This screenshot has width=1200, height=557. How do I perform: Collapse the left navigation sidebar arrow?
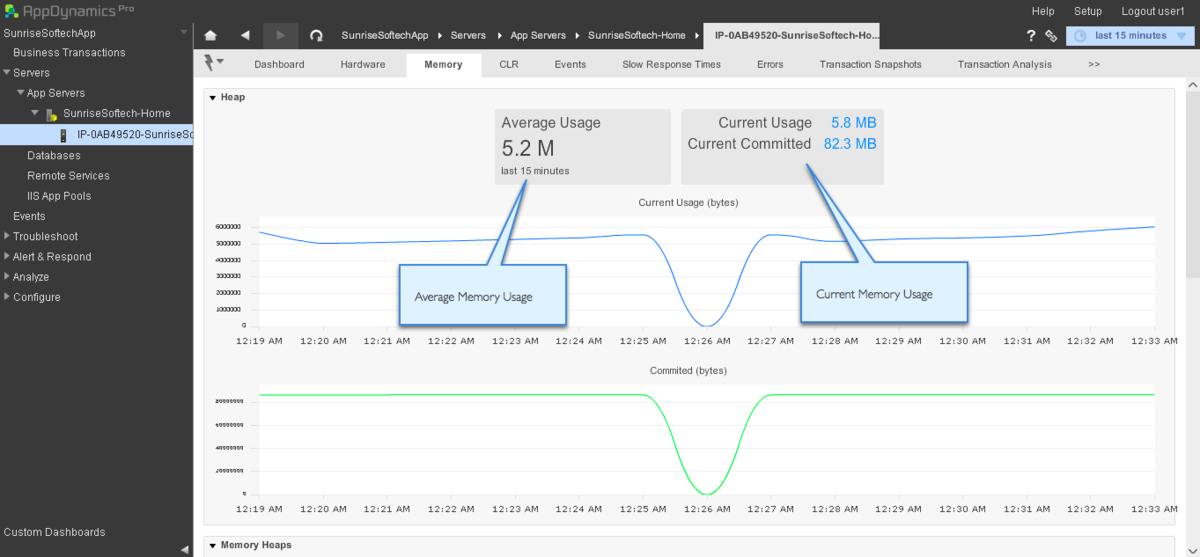point(184,549)
